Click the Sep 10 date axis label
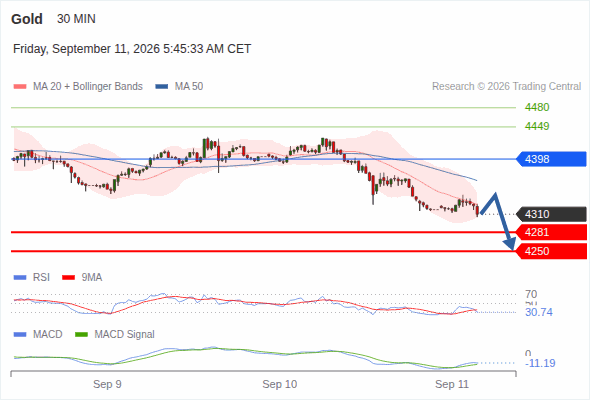Screen dimensions: 590x400 click(x=280, y=384)
